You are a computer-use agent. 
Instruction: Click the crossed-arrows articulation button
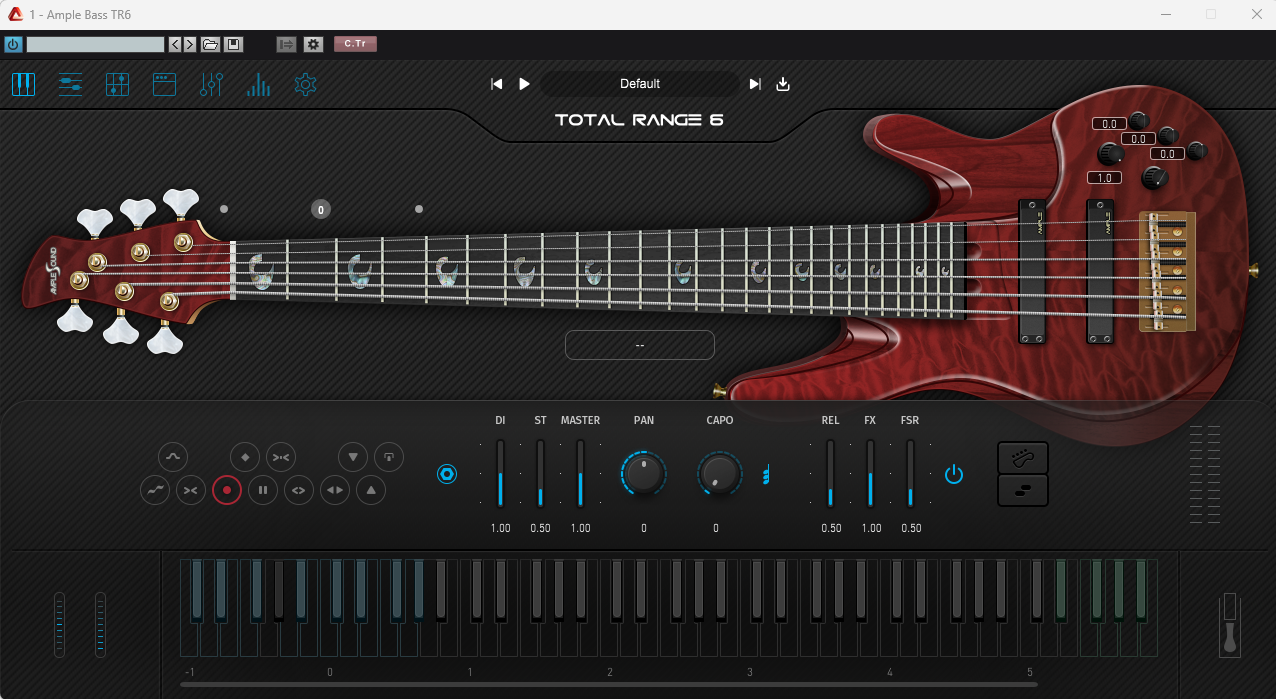click(191, 490)
